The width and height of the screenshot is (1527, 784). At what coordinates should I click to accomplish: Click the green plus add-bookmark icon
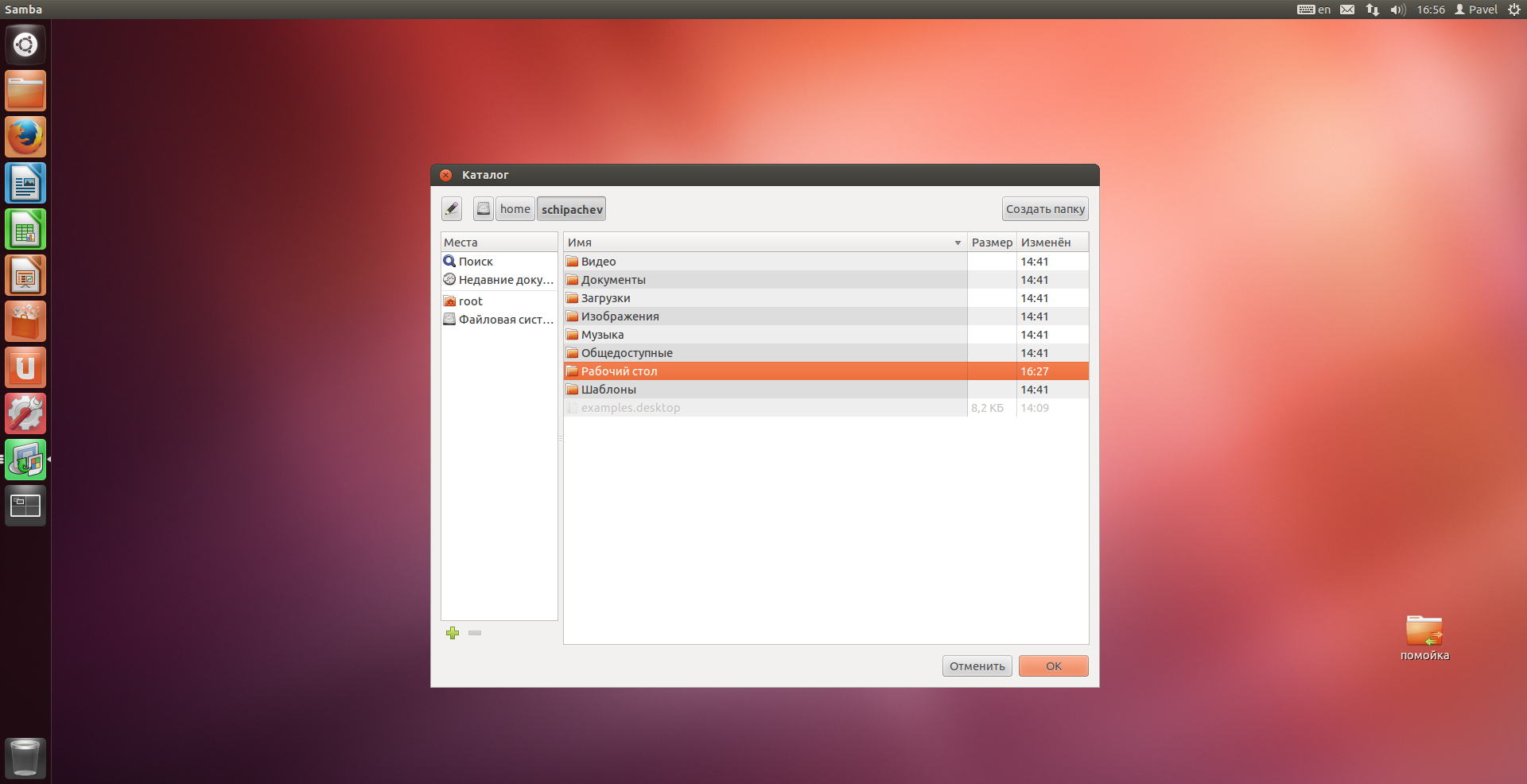pos(453,633)
